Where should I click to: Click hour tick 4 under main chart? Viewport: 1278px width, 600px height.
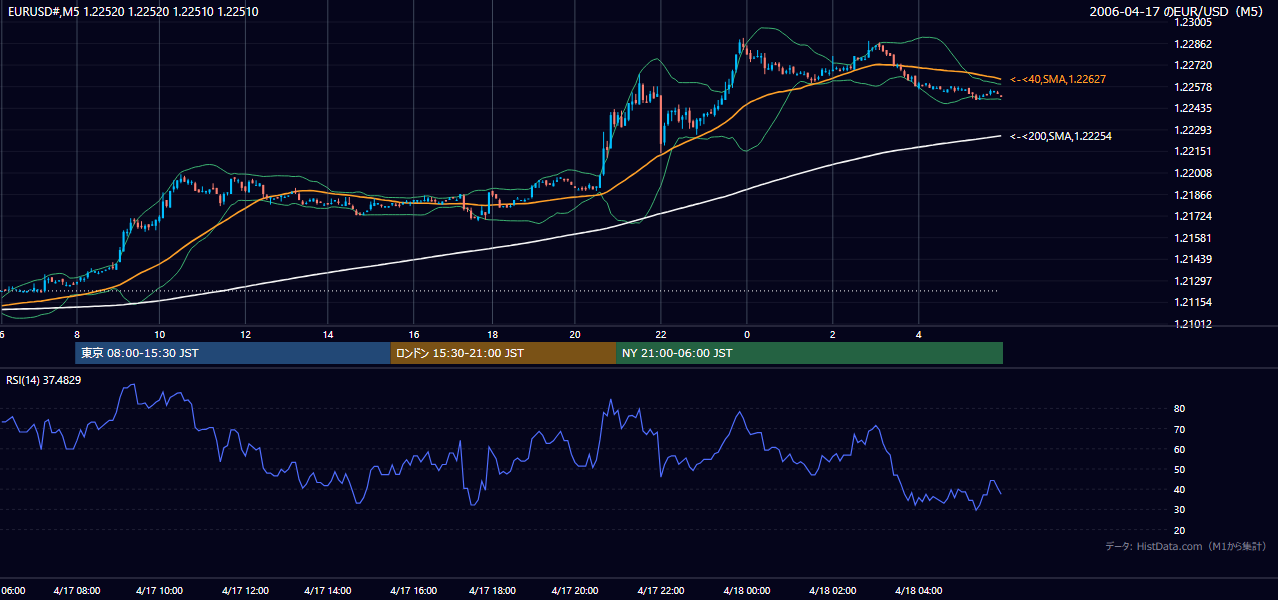point(918,334)
